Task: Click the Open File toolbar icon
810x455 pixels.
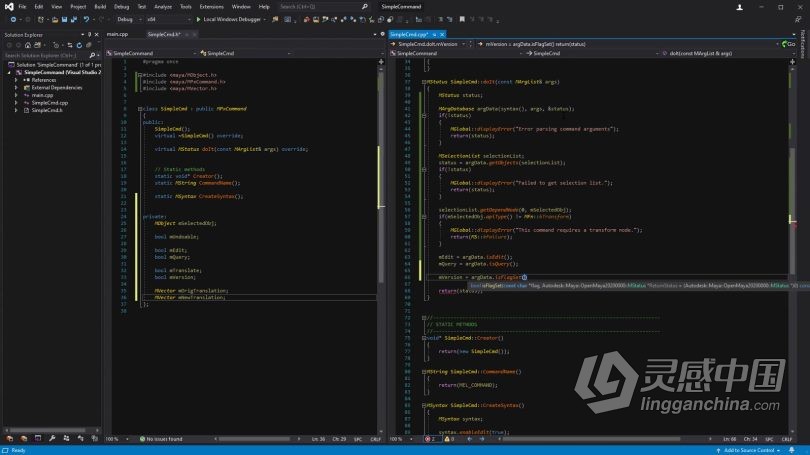Action: [55, 20]
